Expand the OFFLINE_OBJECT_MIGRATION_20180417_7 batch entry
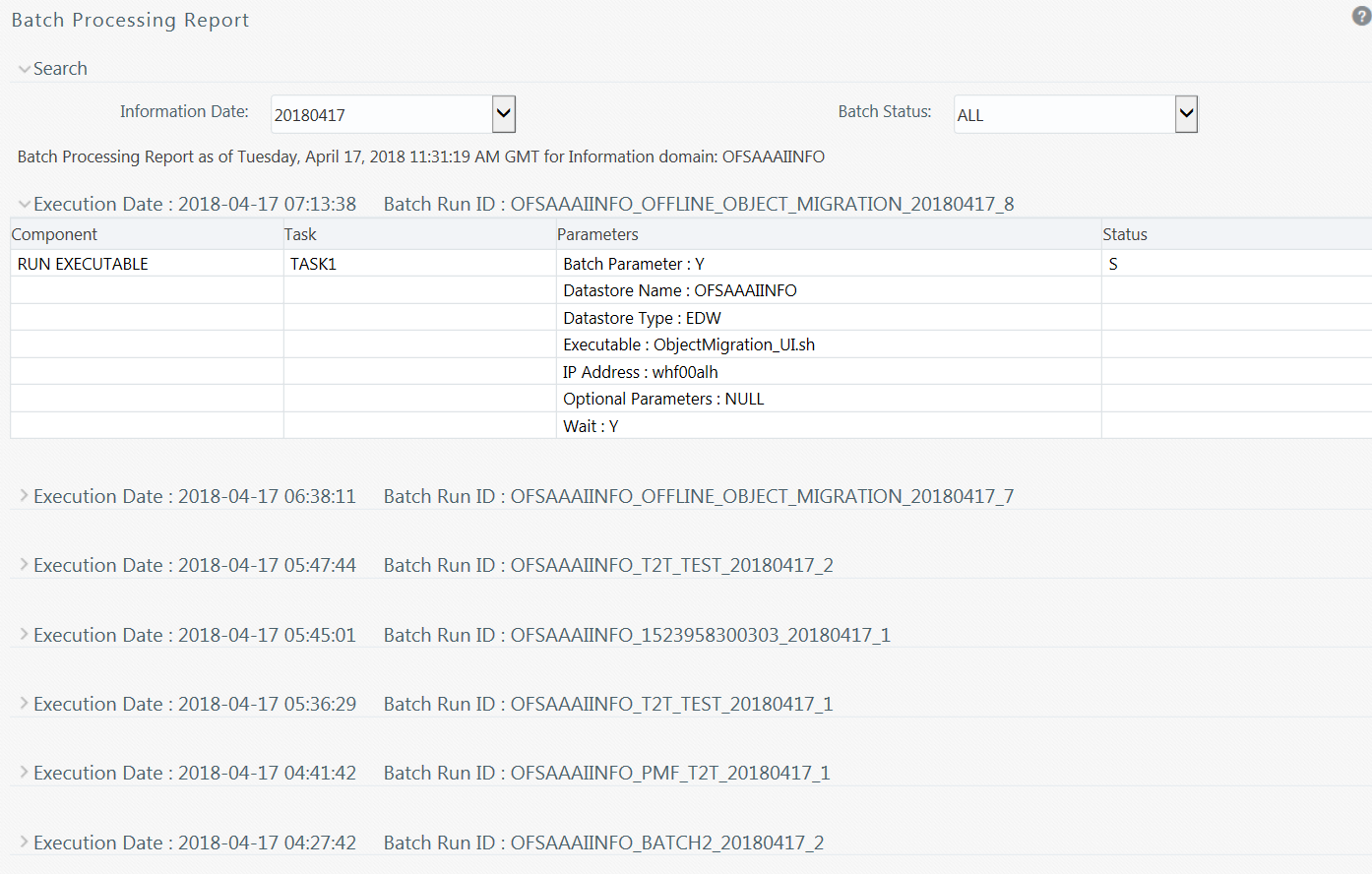This screenshot has height=874, width=1372. (23, 495)
